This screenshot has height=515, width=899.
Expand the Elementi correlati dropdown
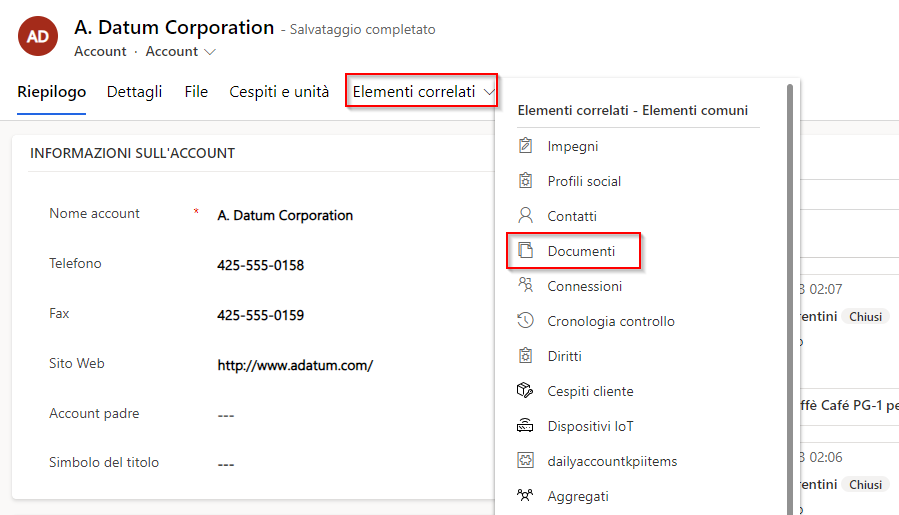tap(421, 91)
